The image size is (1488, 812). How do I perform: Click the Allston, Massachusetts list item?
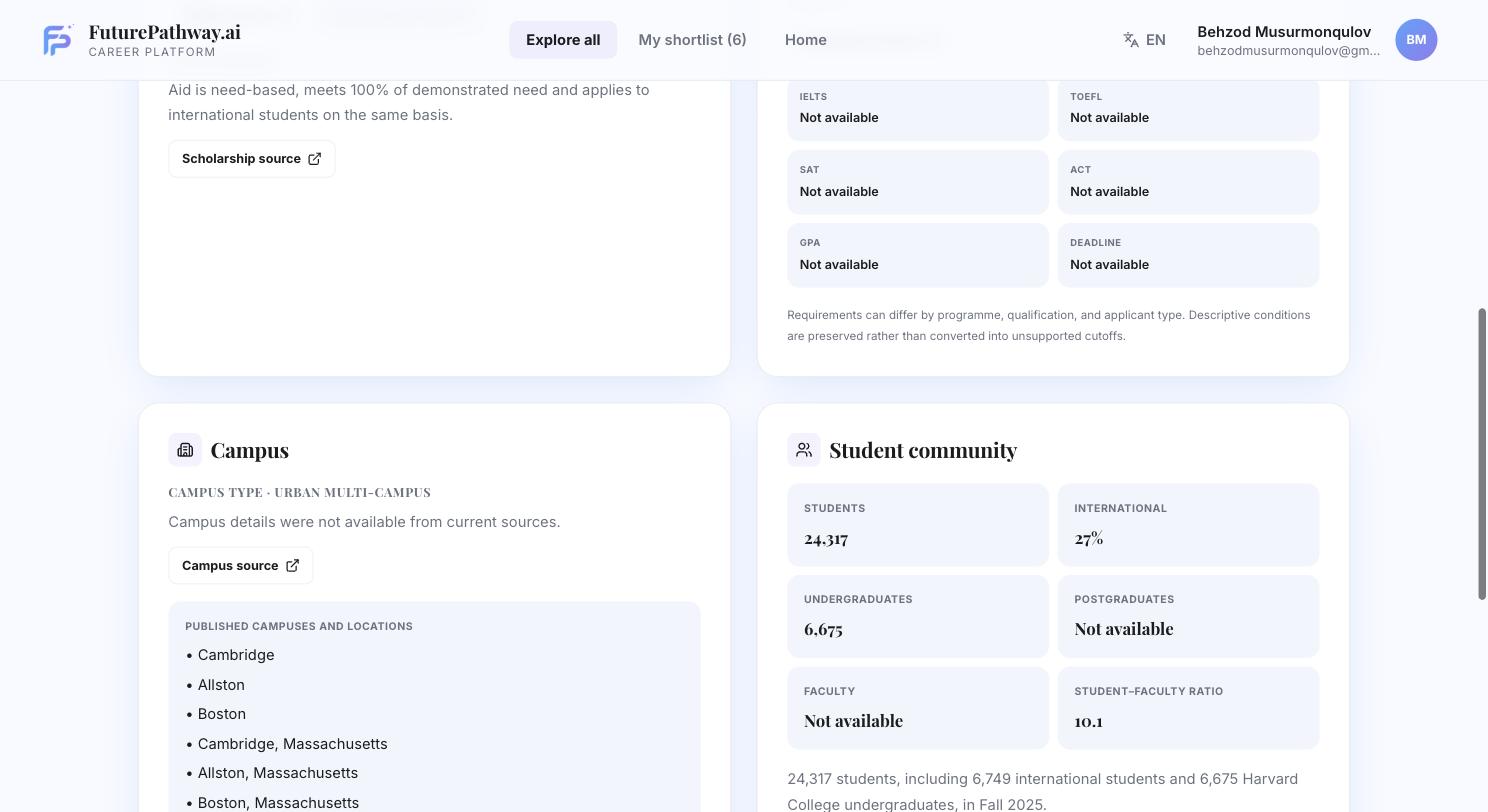tap(272, 773)
